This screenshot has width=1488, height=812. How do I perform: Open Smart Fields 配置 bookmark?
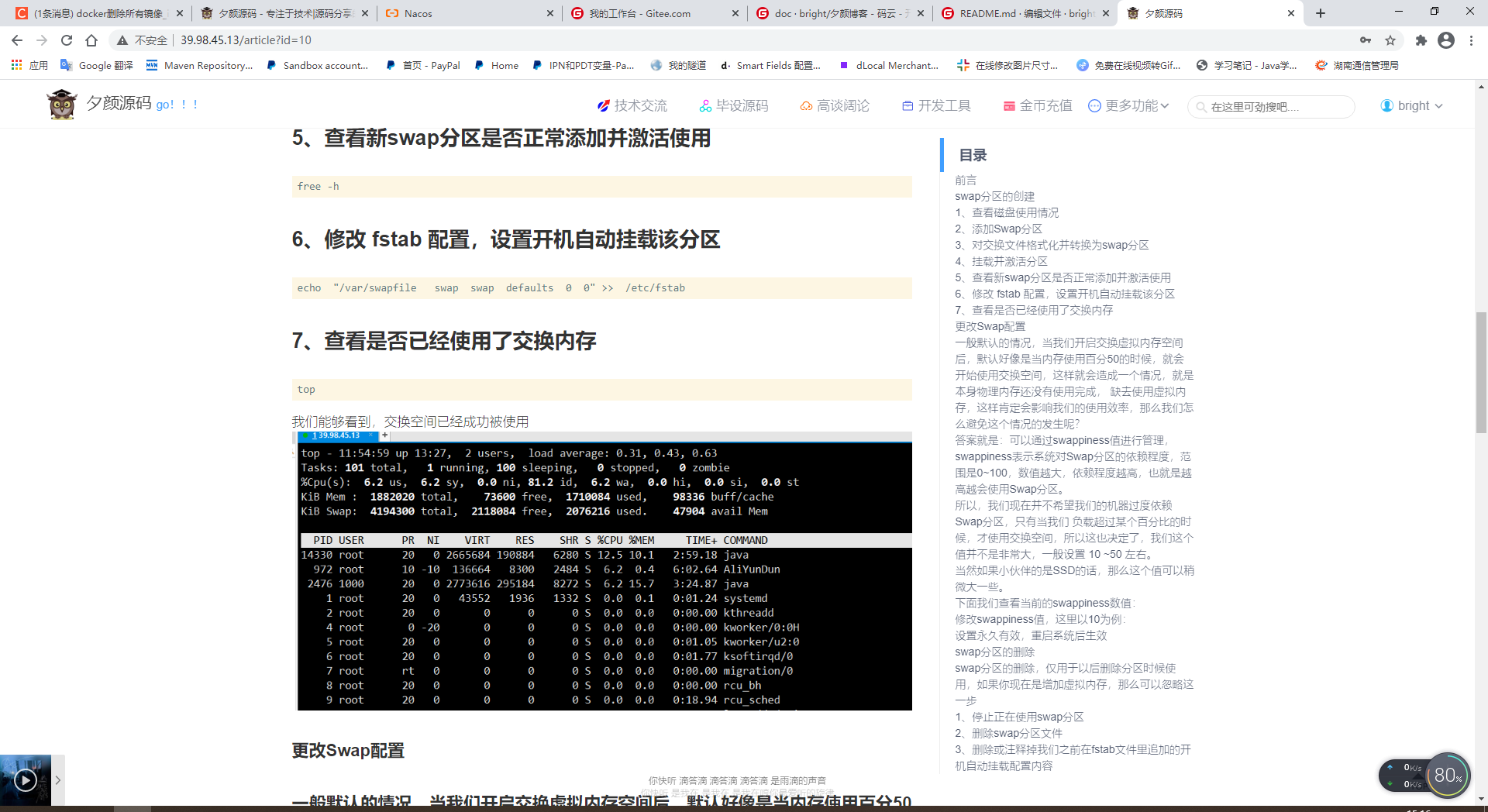tap(770, 65)
